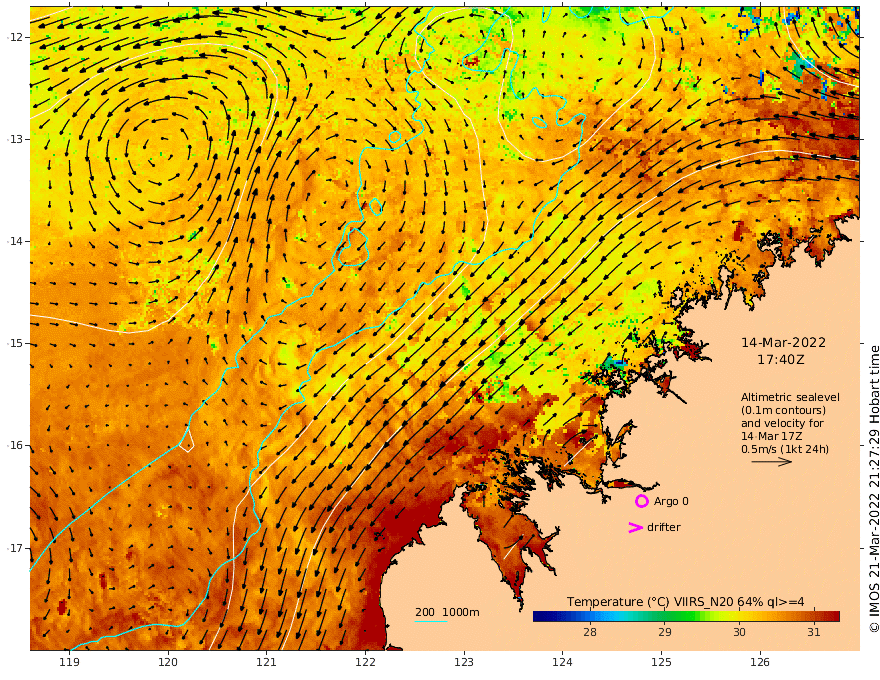Click the '0.5m/s (1kt 24h)' scale label
880x680 pixels.
(x=785, y=449)
